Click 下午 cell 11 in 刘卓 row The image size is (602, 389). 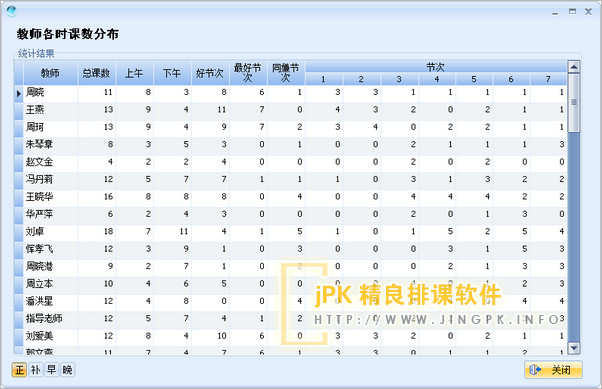pos(172,232)
